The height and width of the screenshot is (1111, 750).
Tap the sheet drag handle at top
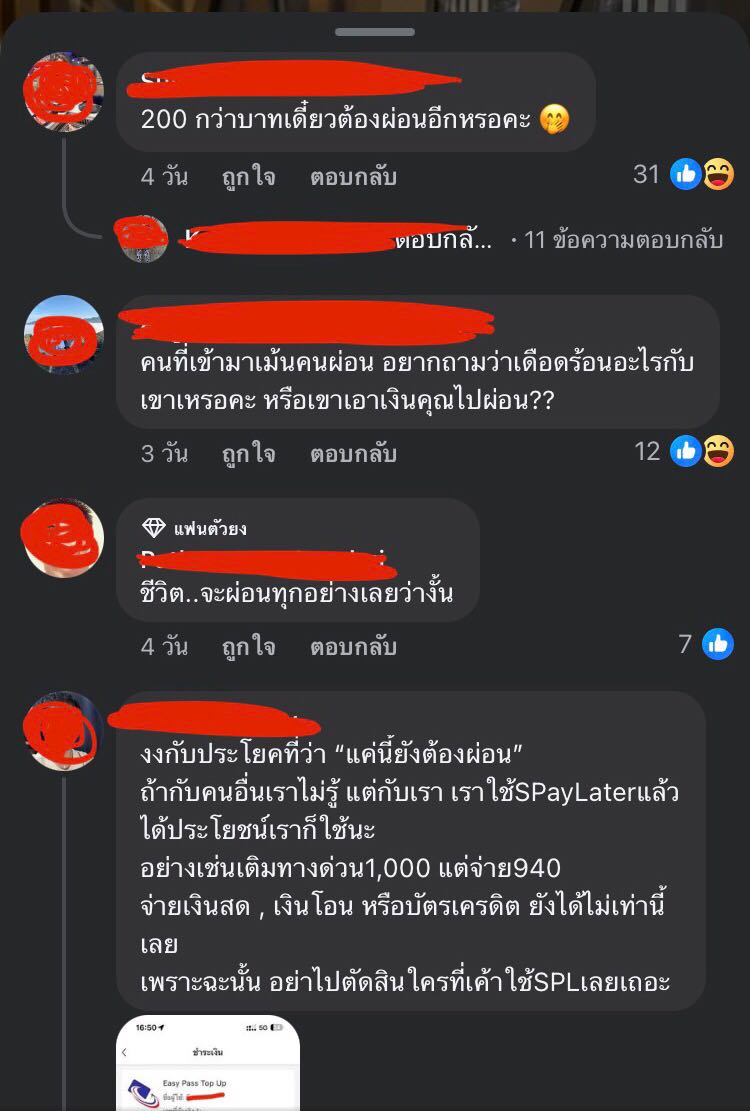tap(375, 32)
